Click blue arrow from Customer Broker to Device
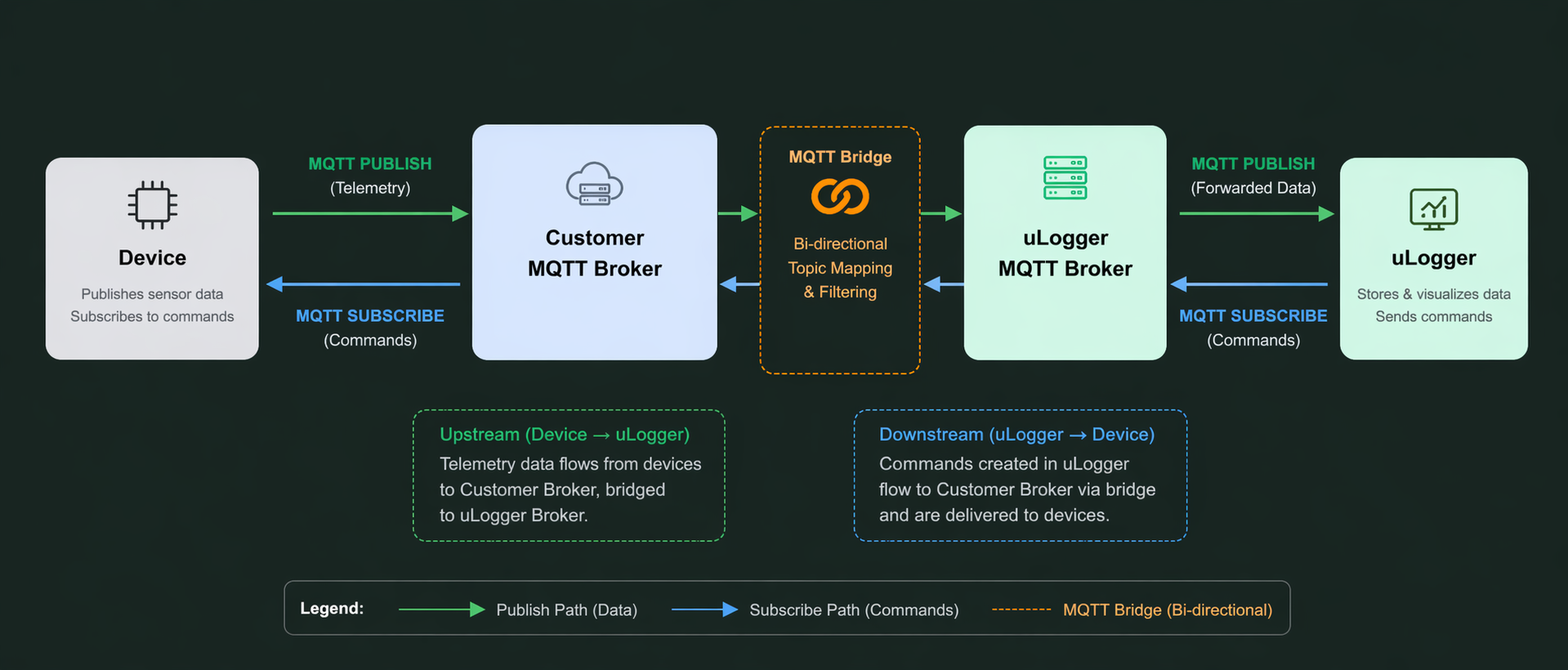 point(364,284)
